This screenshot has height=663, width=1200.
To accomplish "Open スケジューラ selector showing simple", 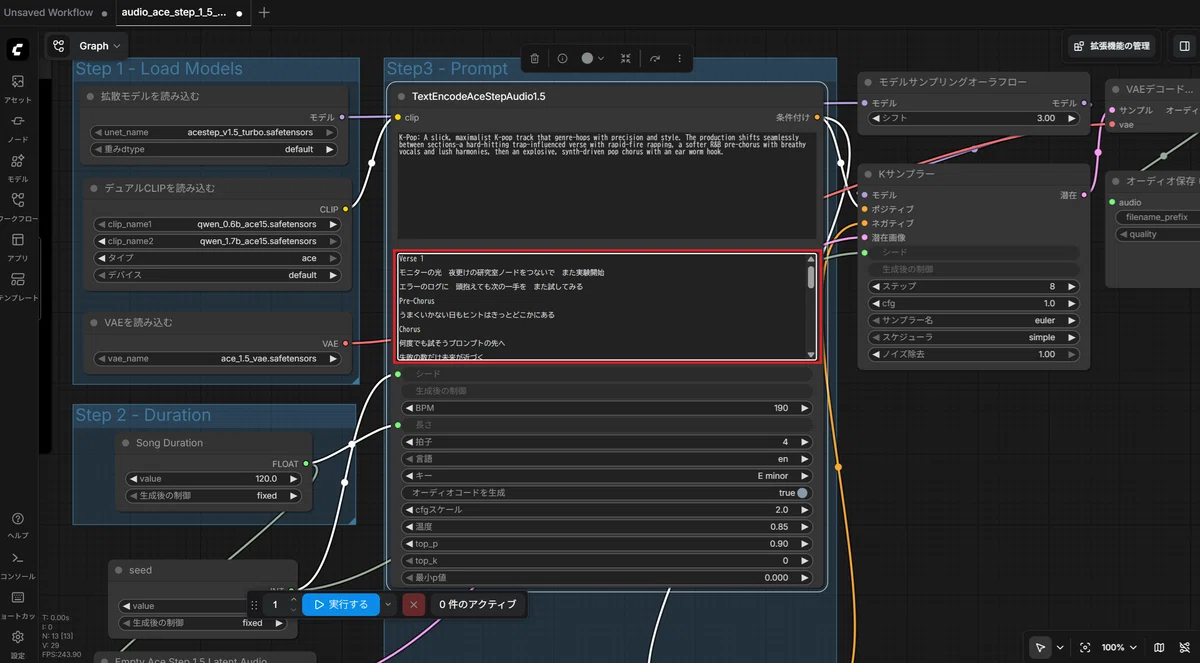I will pyautogui.click(x=974, y=338).
